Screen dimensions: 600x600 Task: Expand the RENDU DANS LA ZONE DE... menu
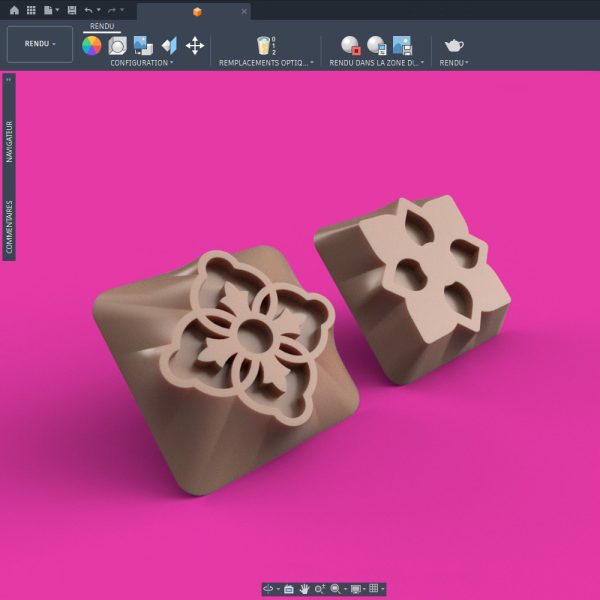pyautogui.click(x=377, y=63)
